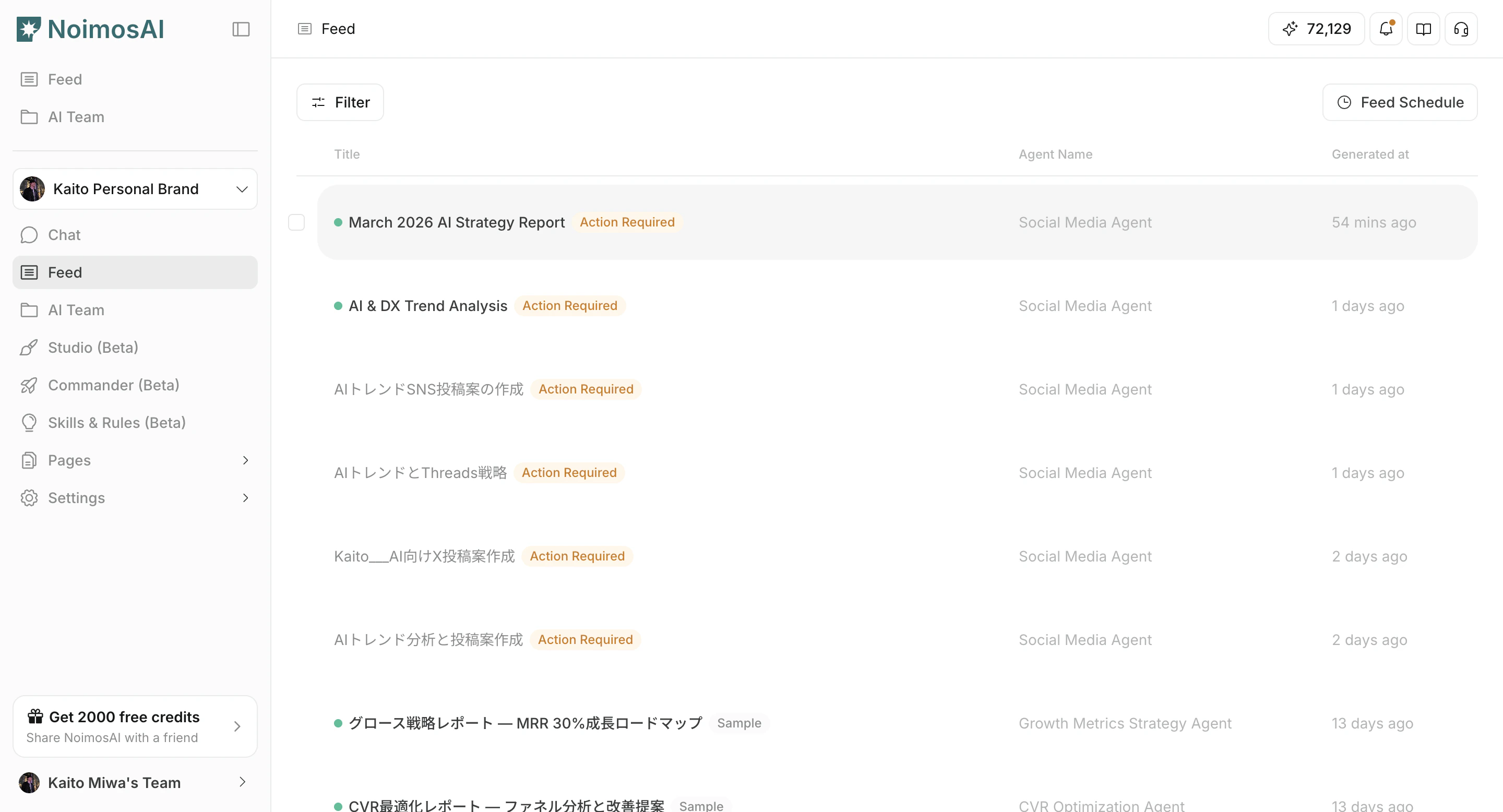The image size is (1503, 812).
Task: Open Commander (Beta) from the sidebar
Action: pyautogui.click(x=114, y=385)
